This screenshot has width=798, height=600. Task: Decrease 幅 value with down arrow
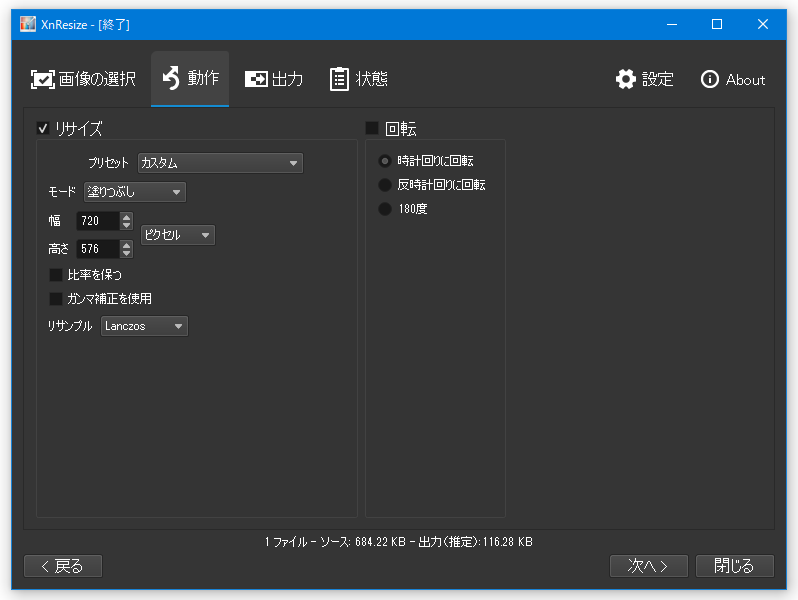126,225
